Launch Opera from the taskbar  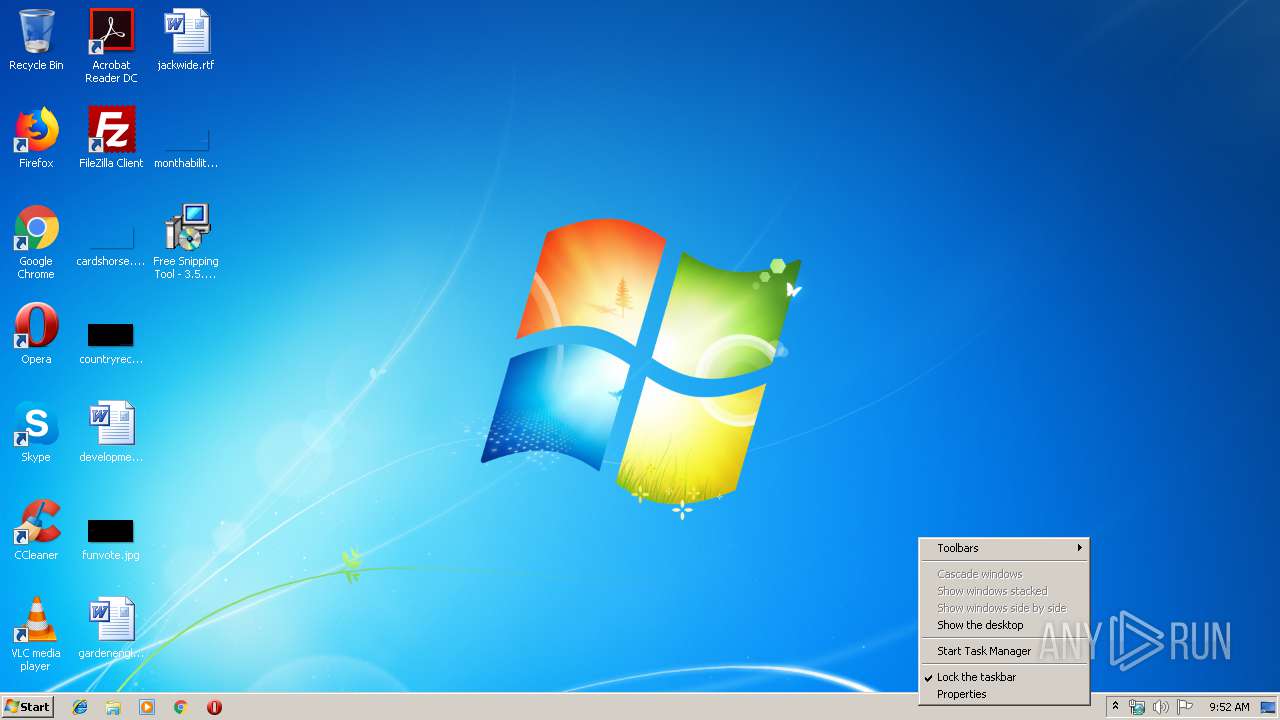pyautogui.click(x=214, y=707)
